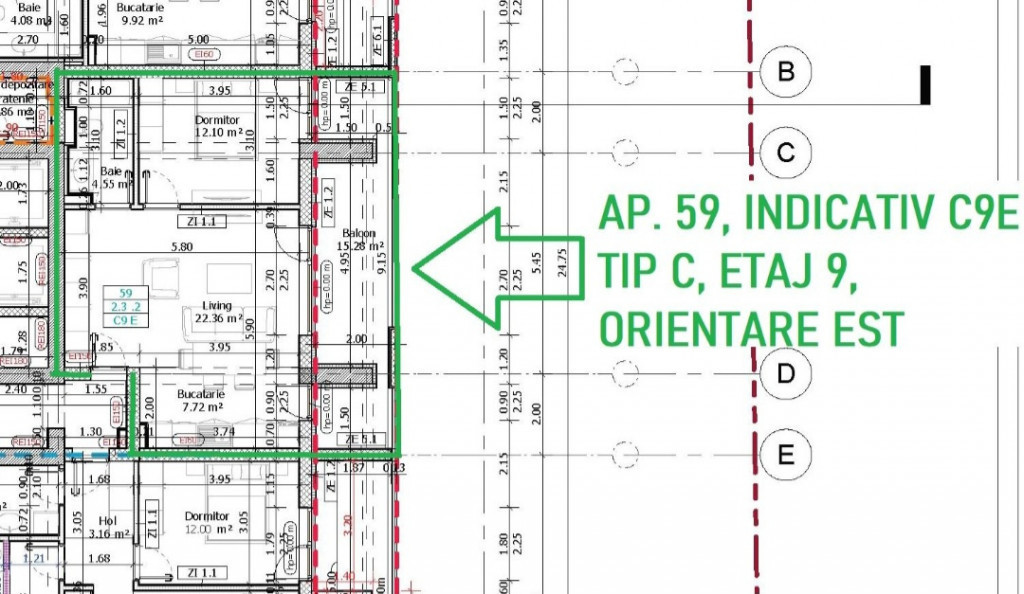Select the vertical '5.45' dimension
Viewport: 1024px width, 594px height.
click(537, 263)
